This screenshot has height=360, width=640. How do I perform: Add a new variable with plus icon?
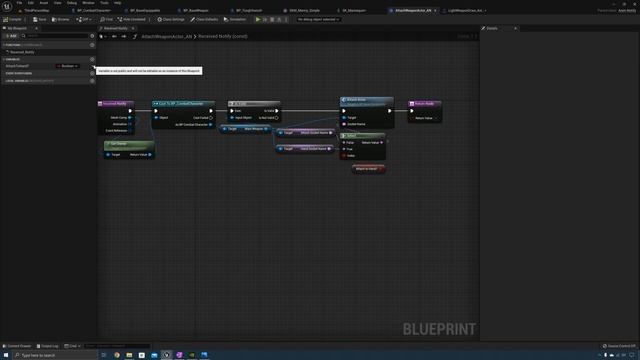[92, 59]
